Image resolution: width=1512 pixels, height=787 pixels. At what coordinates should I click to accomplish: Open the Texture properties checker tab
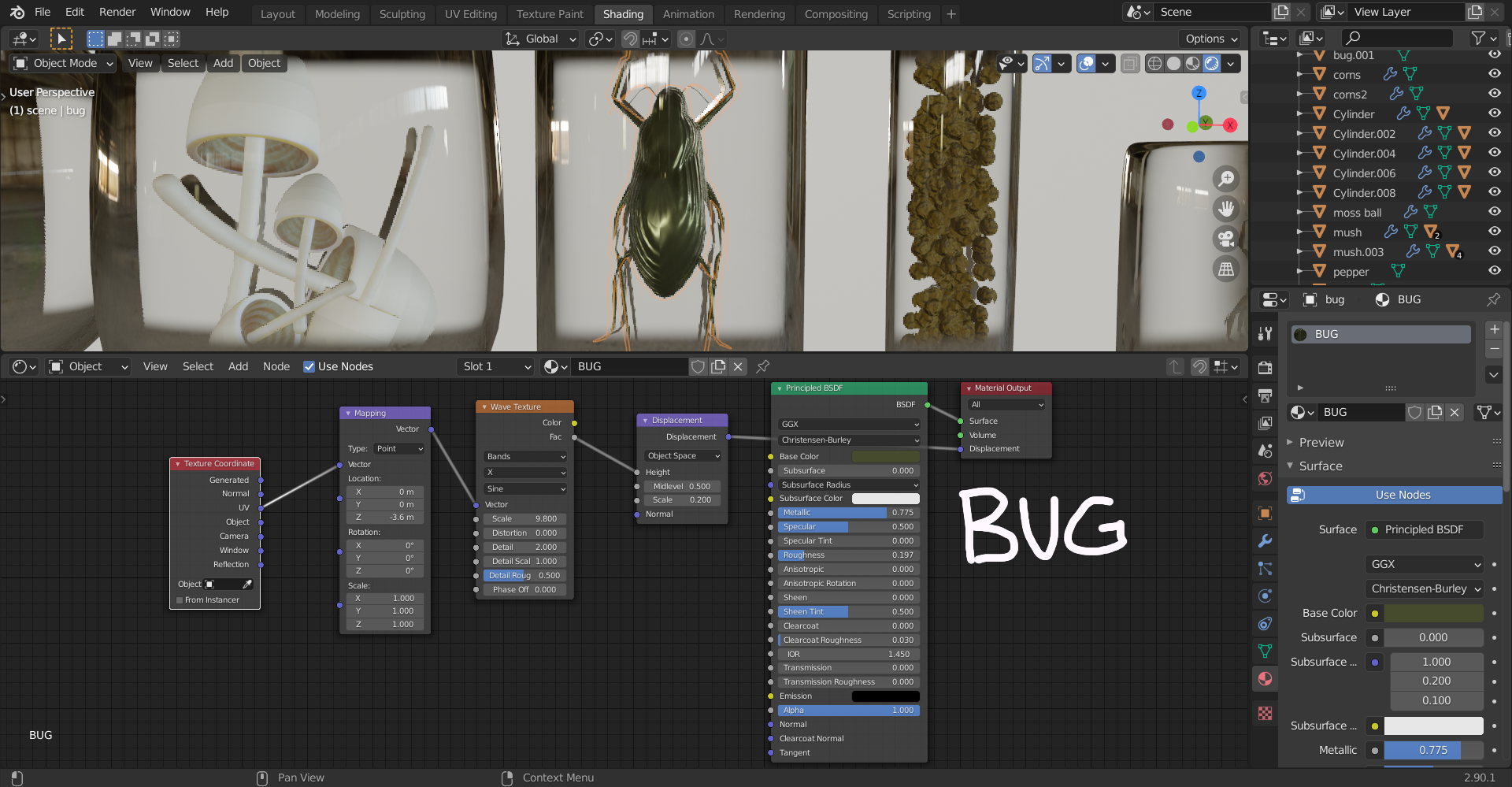(x=1265, y=713)
